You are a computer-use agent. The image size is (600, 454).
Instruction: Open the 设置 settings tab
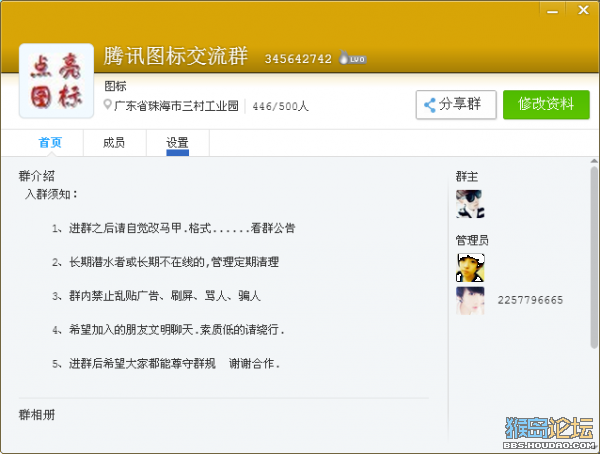pos(177,143)
